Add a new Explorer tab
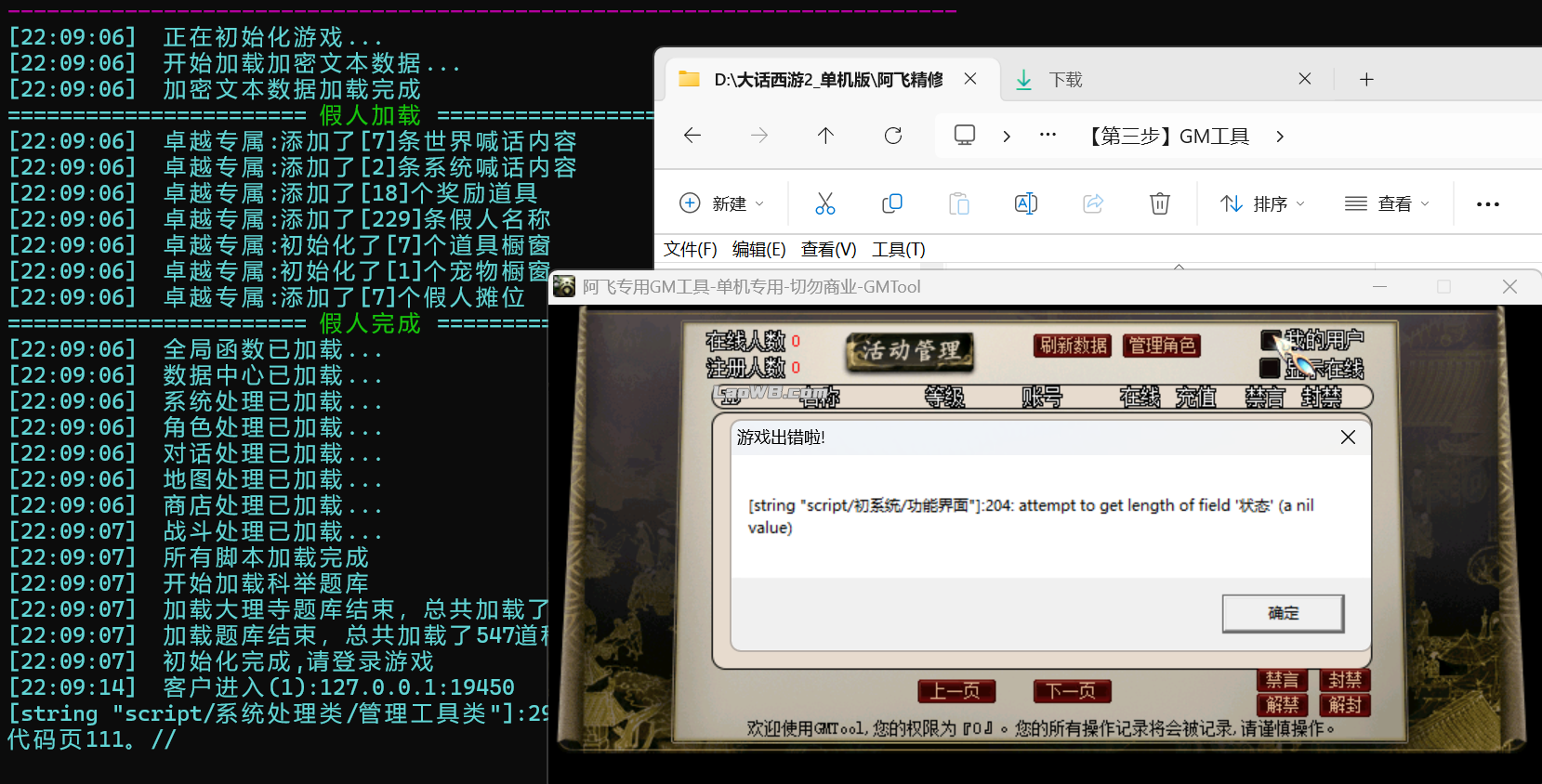This screenshot has width=1542, height=784. point(1365,80)
